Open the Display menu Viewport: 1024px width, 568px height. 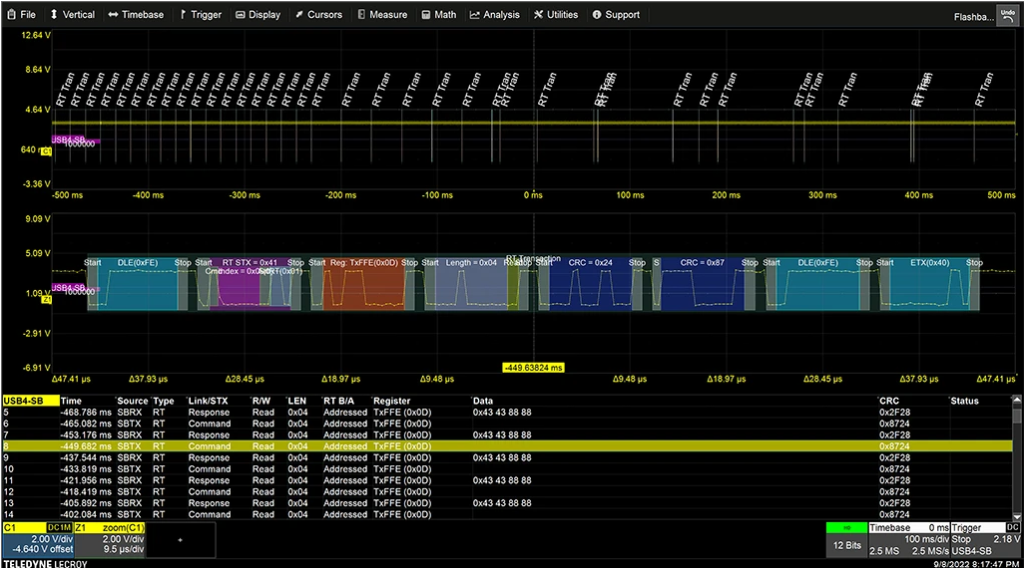coord(258,14)
